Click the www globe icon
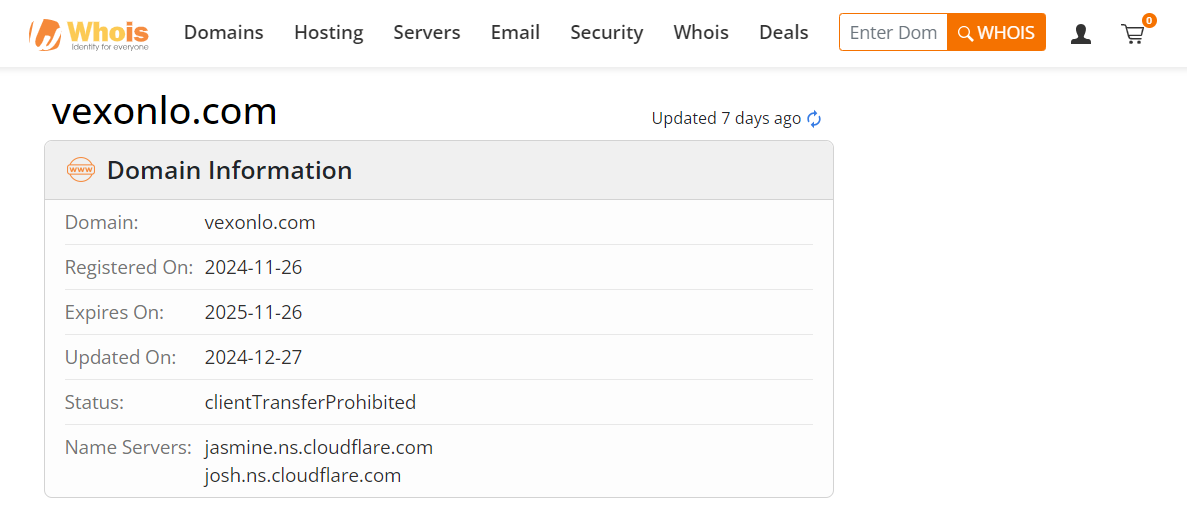Image resolution: width=1187 pixels, height=512 pixels. click(x=81, y=170)
